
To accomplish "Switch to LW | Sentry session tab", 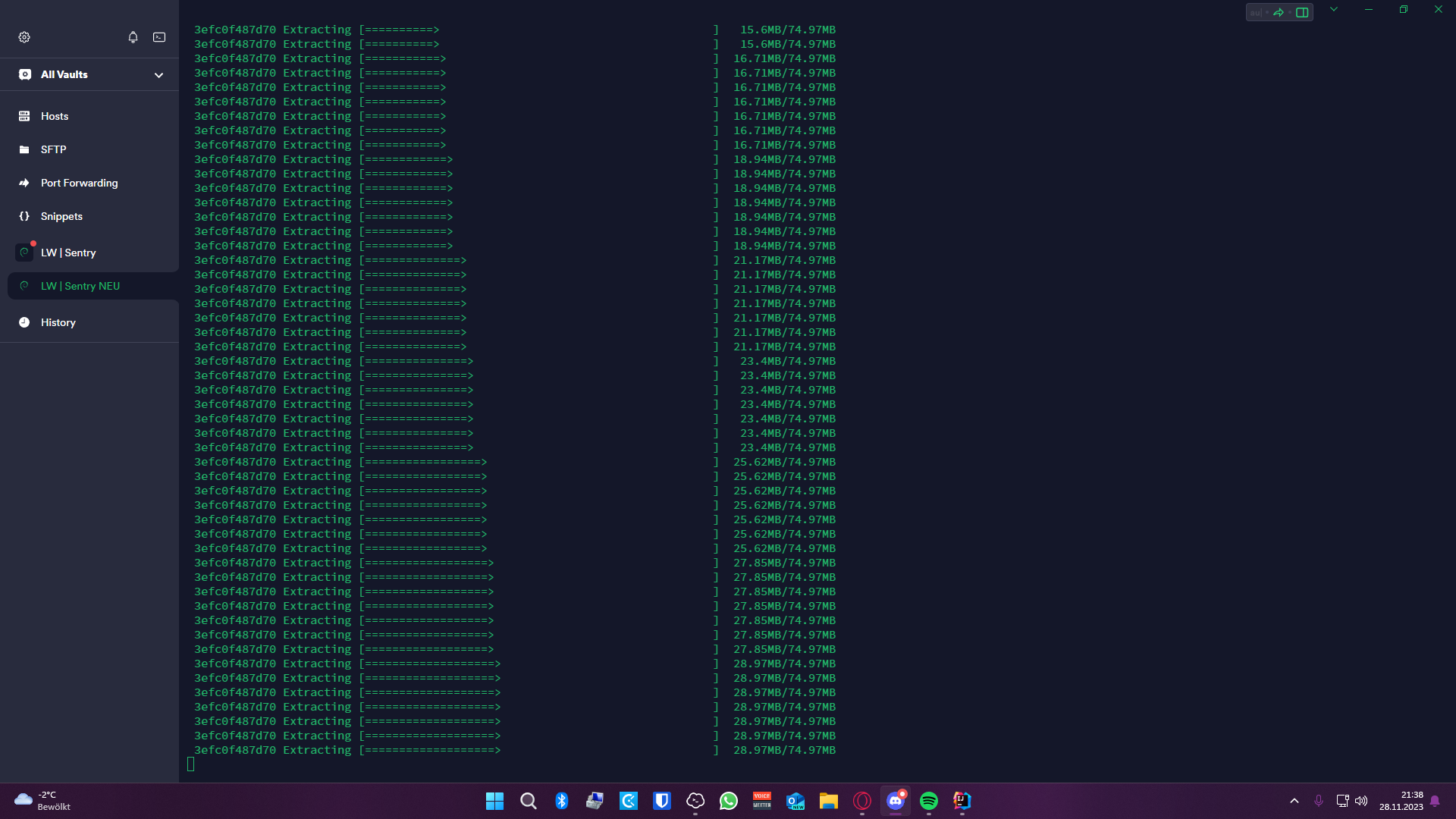I will point(68,253).
